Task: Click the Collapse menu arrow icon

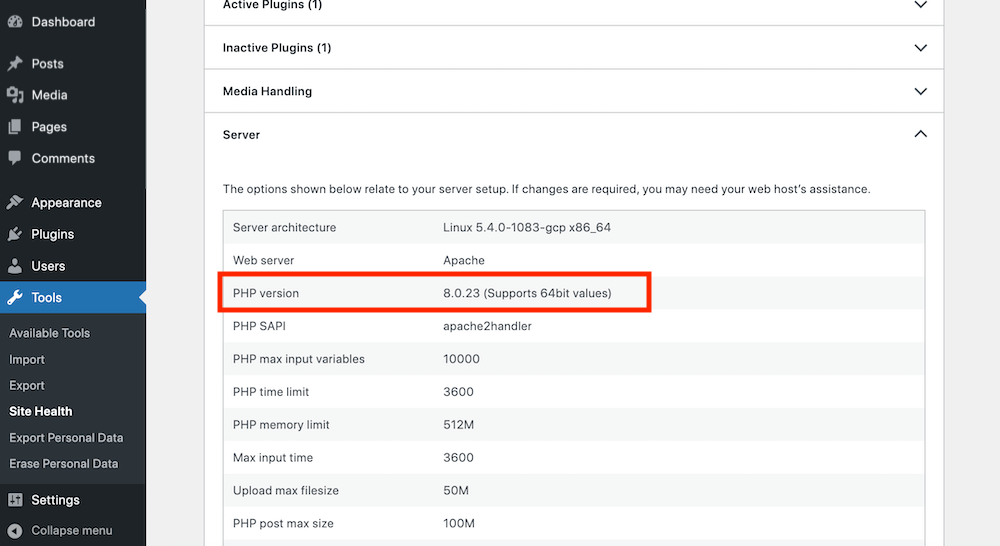Action: click(15, 531)
